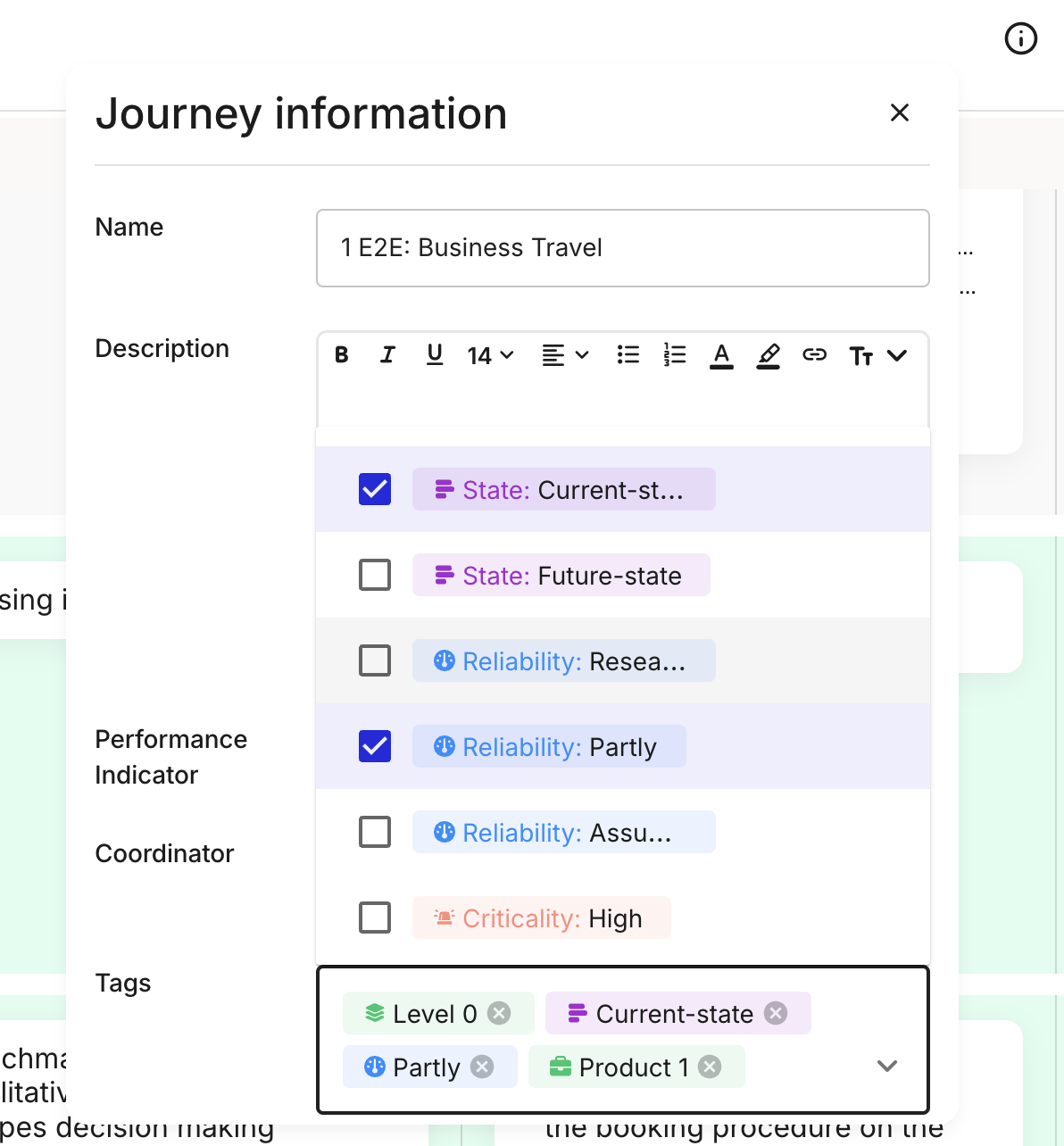Select the Reliability: Partly tag chip
Image resolution: width=1064 pixels, height=1146 pixels.
(549, 746)
